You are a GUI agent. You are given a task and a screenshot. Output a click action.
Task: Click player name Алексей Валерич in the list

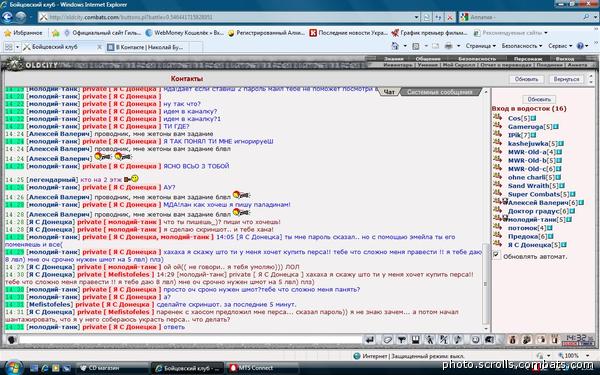coord(538,203)
